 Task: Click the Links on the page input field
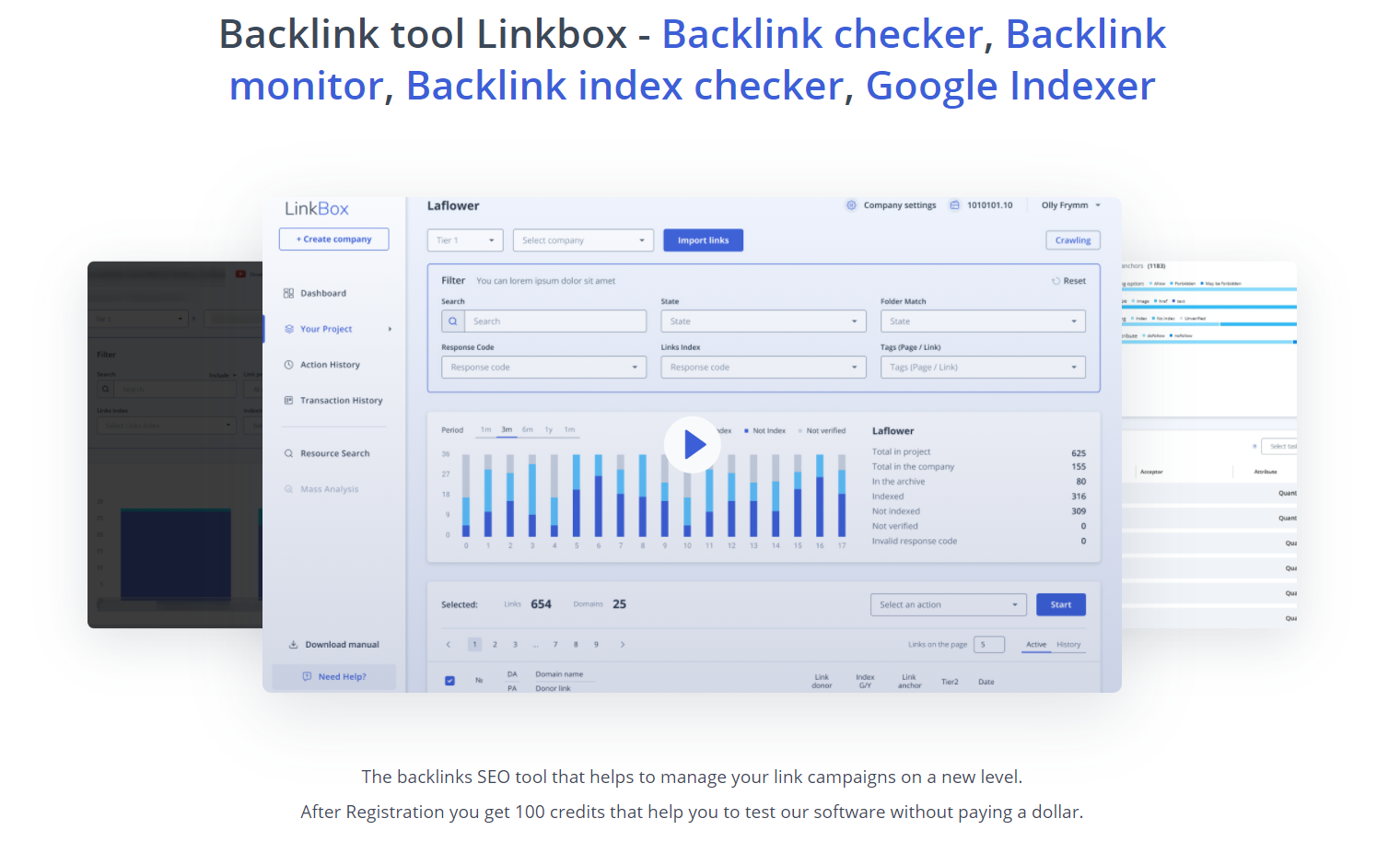tap(989, 644)
